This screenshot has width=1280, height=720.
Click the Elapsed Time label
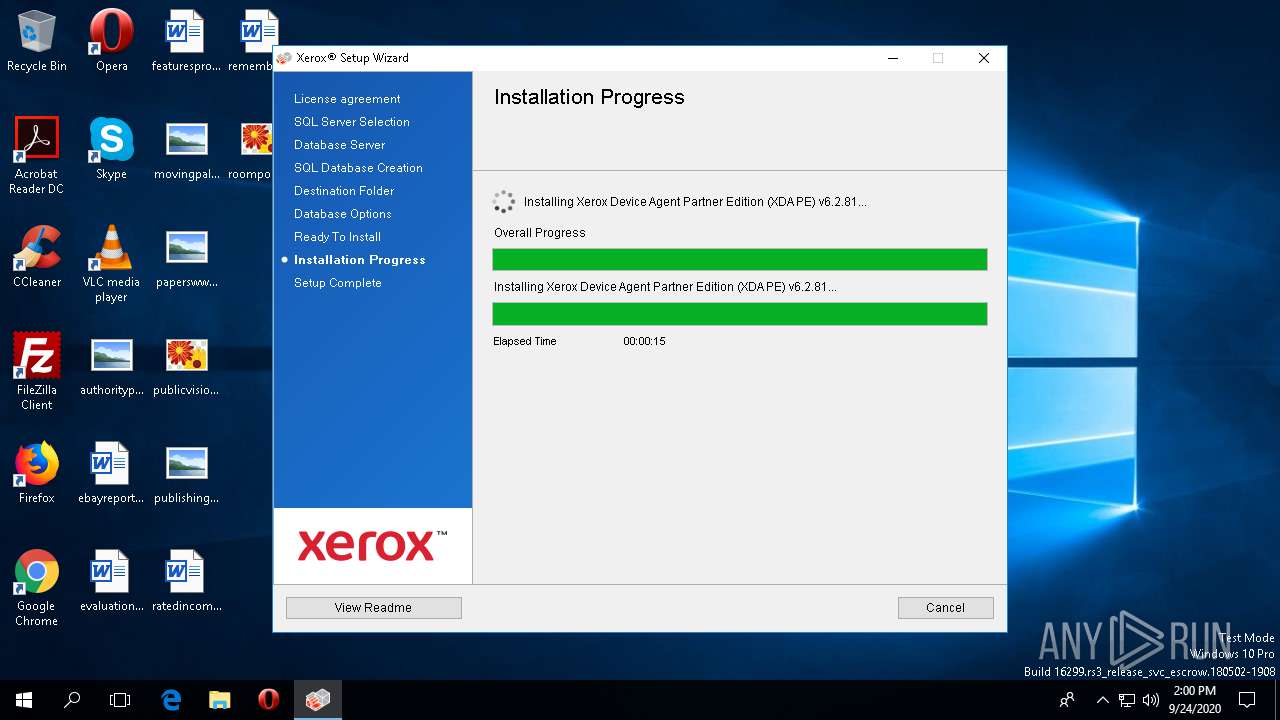click(x=525, y=342)
